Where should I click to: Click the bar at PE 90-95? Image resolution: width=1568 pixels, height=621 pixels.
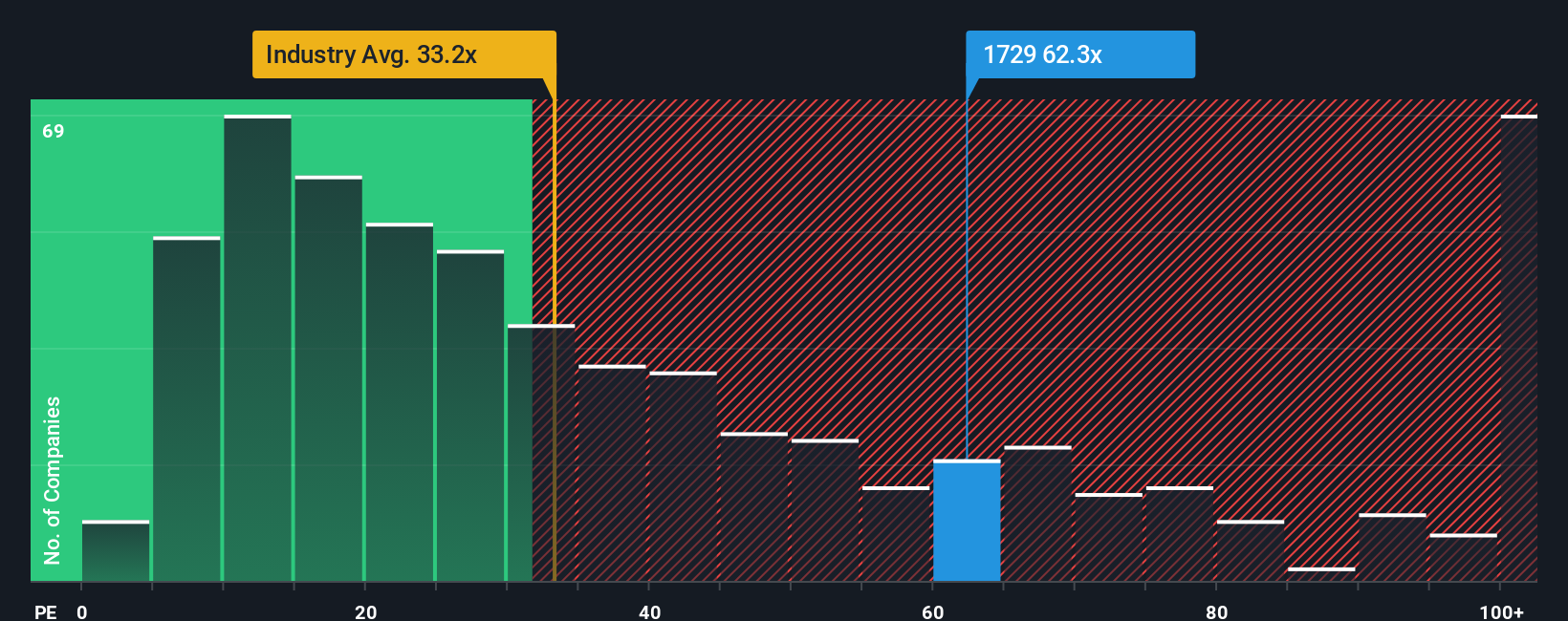1392,547
